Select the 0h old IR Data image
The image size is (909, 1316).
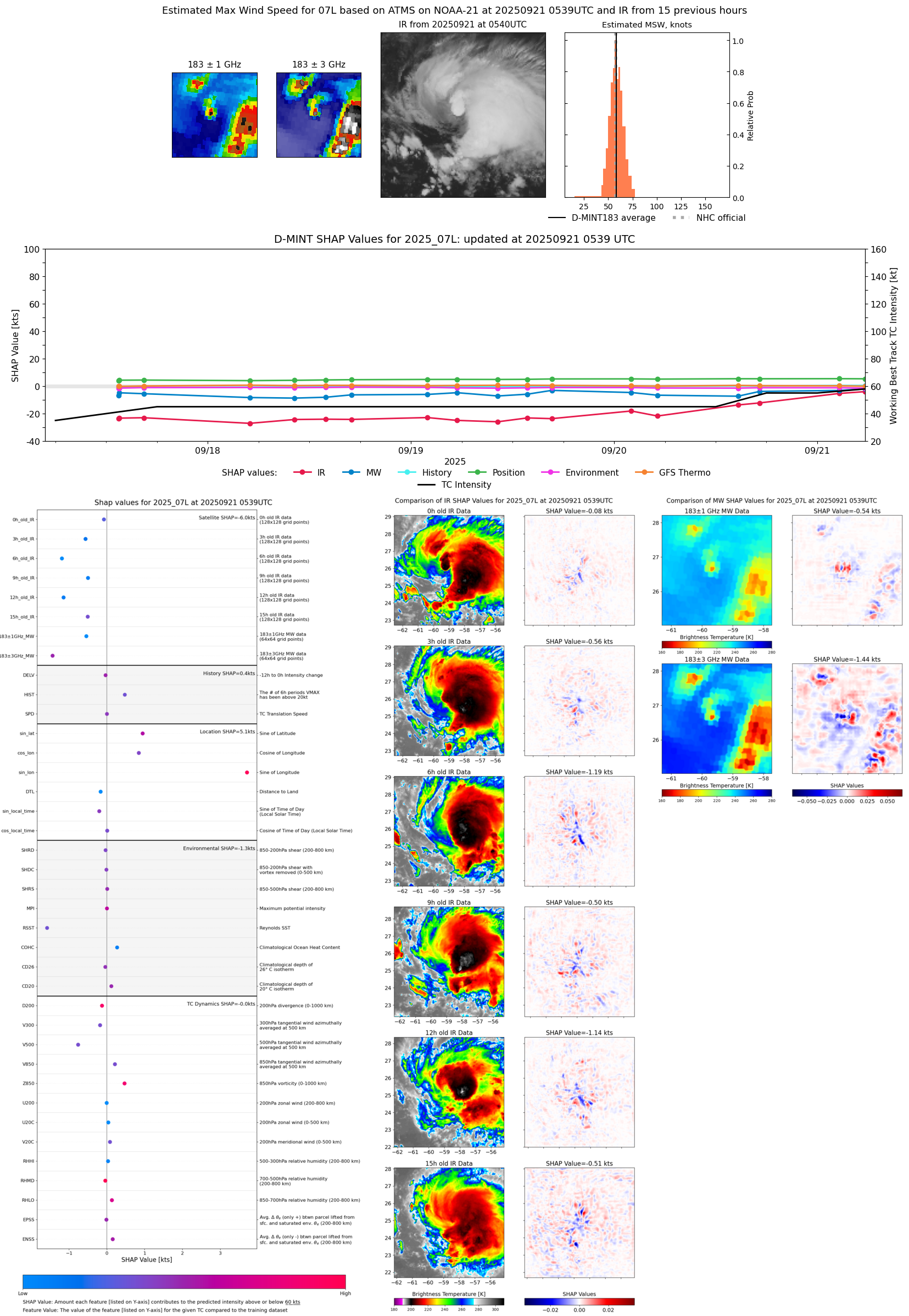449,570
